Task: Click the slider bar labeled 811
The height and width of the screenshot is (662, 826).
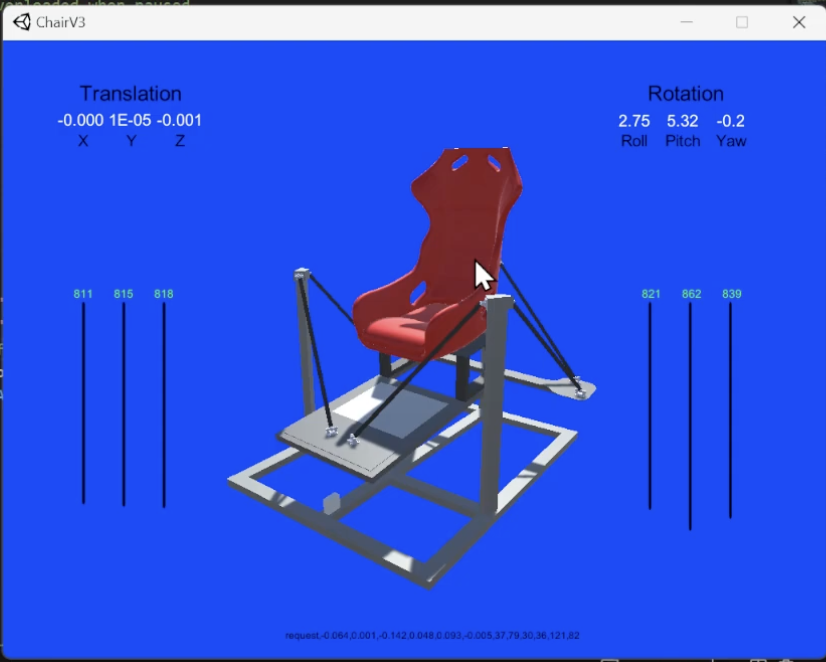Action: (84, 402)
